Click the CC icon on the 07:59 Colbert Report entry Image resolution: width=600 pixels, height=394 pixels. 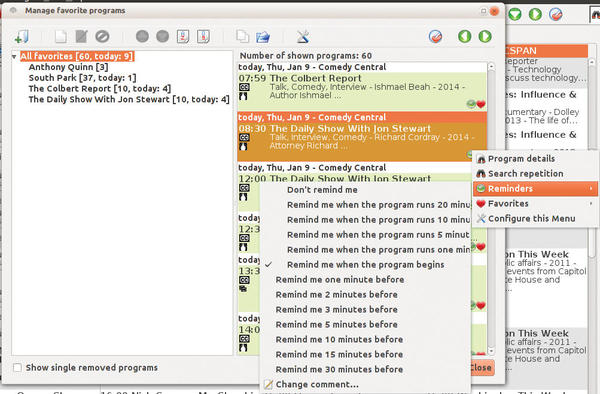point(244,87)
